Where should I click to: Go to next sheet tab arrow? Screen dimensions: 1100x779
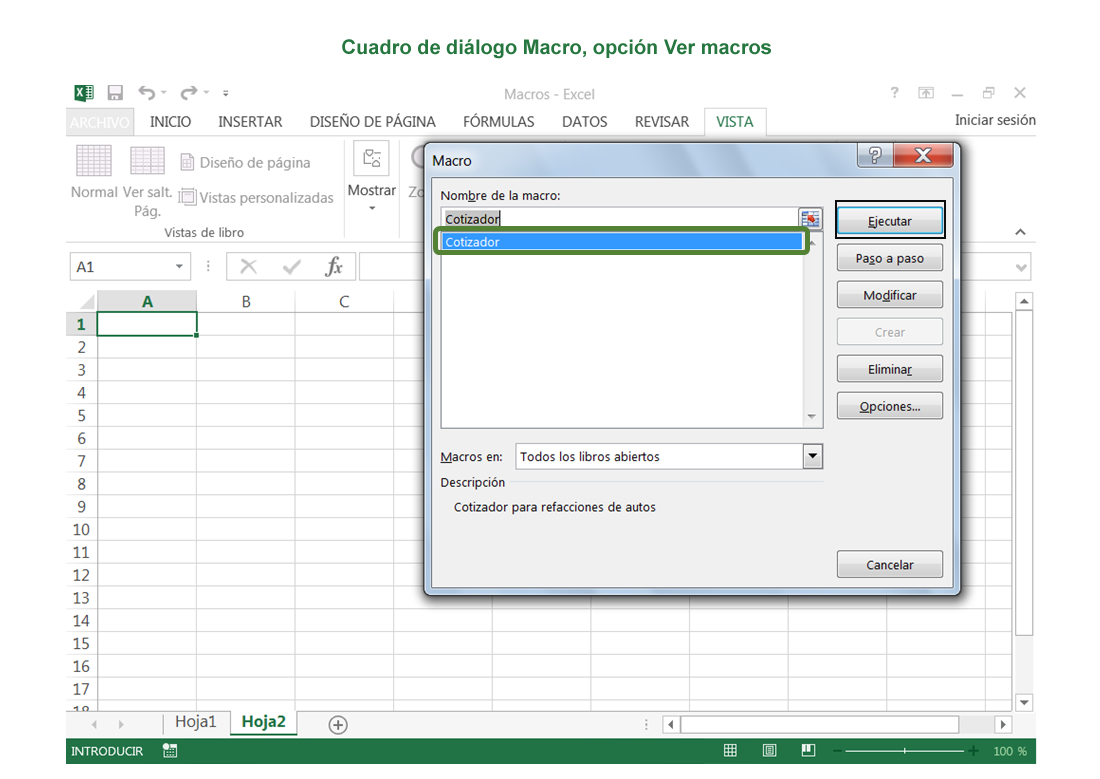point(121,724)
